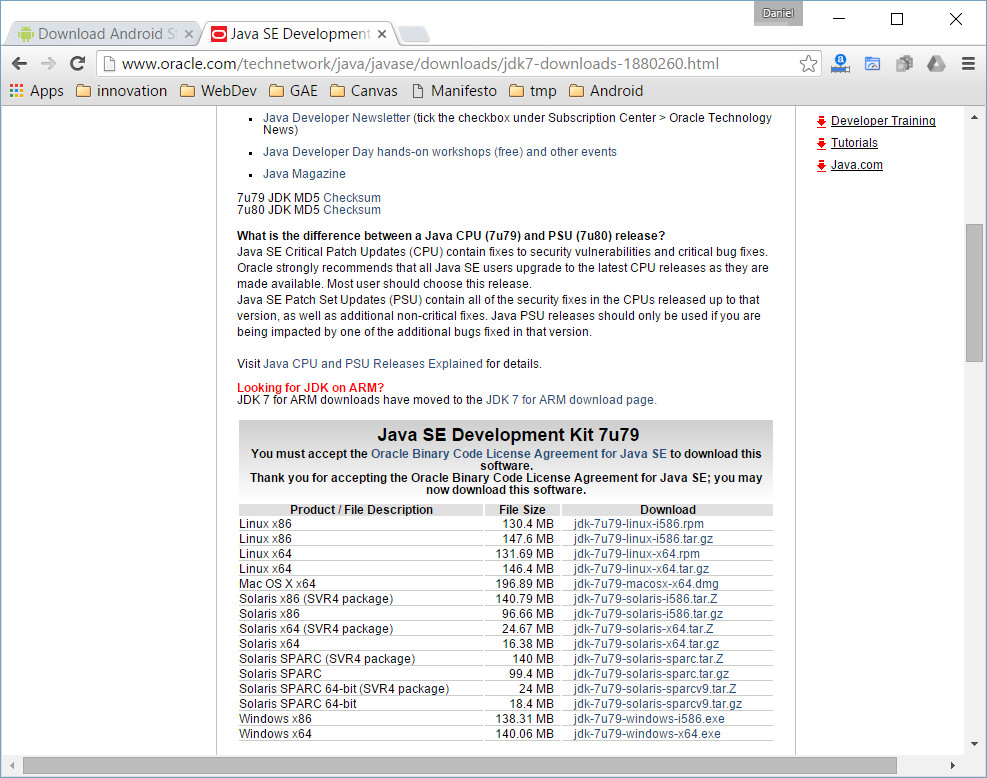The width and height of the screenshot is (987, 778).
Task: Open the tmp bookmark folder
Action: tap(533, 91)
